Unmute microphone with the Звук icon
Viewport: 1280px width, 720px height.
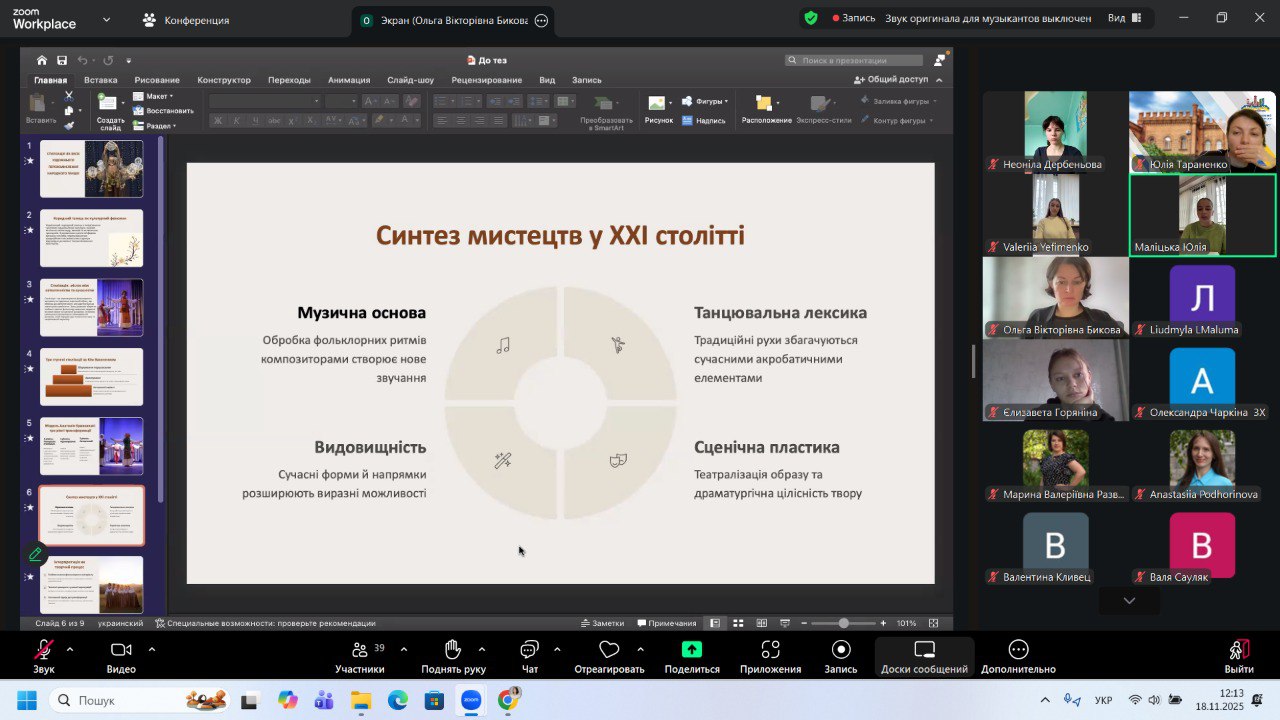[x=44, y=651]
